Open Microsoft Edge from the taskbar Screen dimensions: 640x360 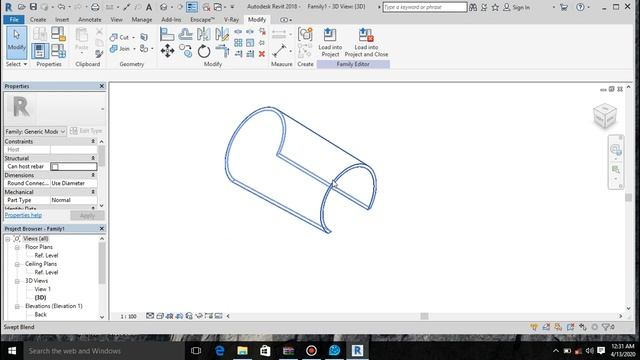[x=220, y=351]
